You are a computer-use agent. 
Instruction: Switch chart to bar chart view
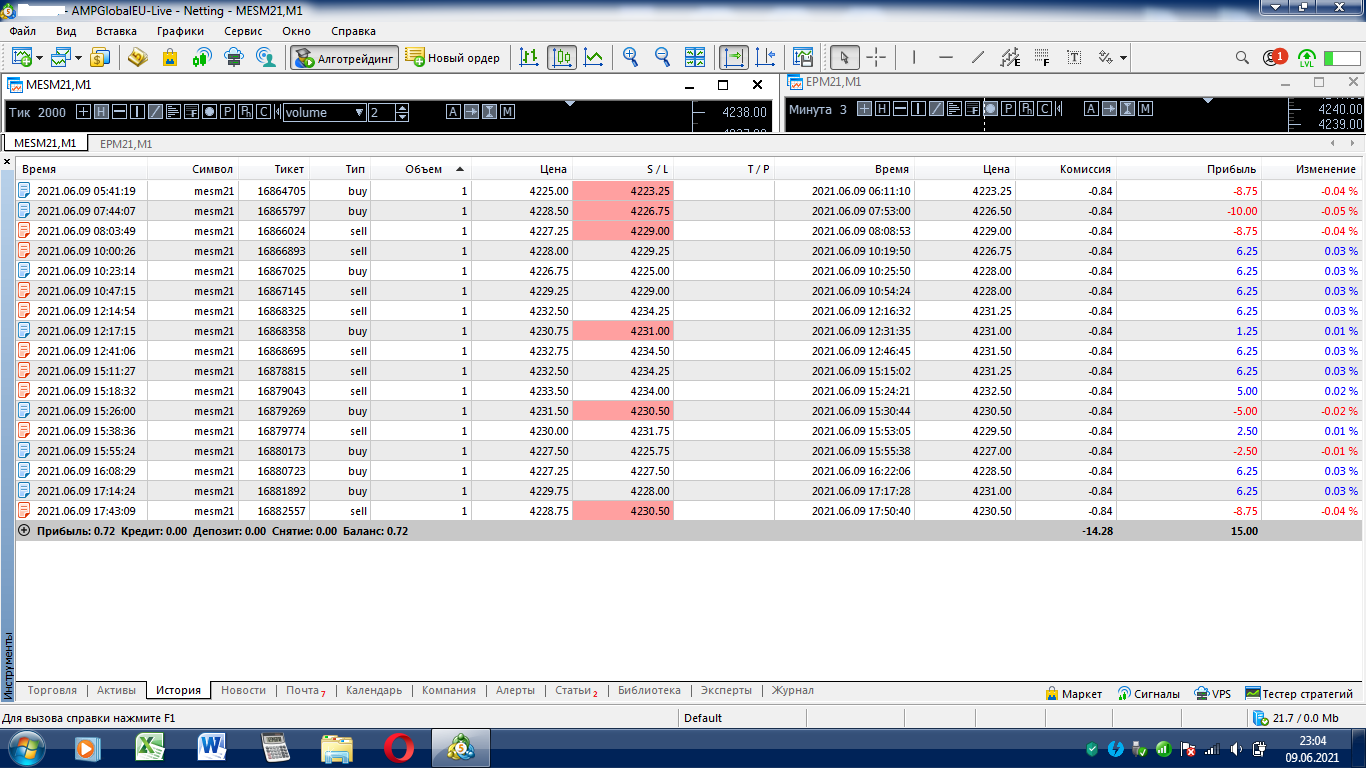coord(530,57)
